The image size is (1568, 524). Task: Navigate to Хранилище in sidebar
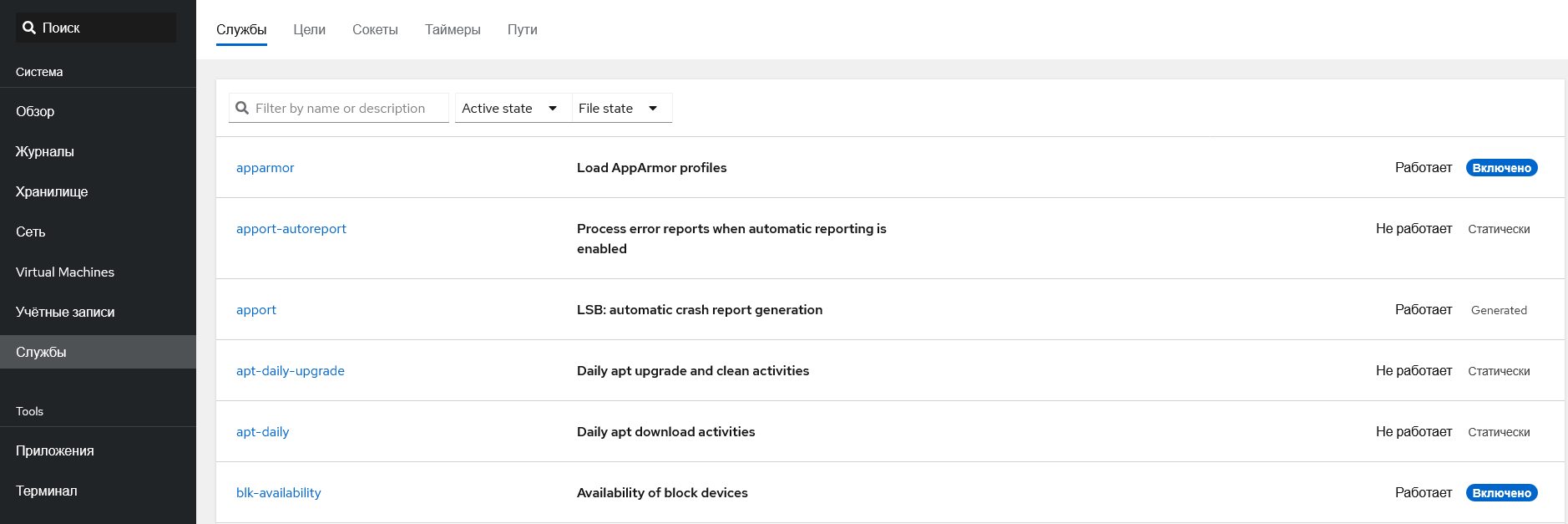coord(52,191)
